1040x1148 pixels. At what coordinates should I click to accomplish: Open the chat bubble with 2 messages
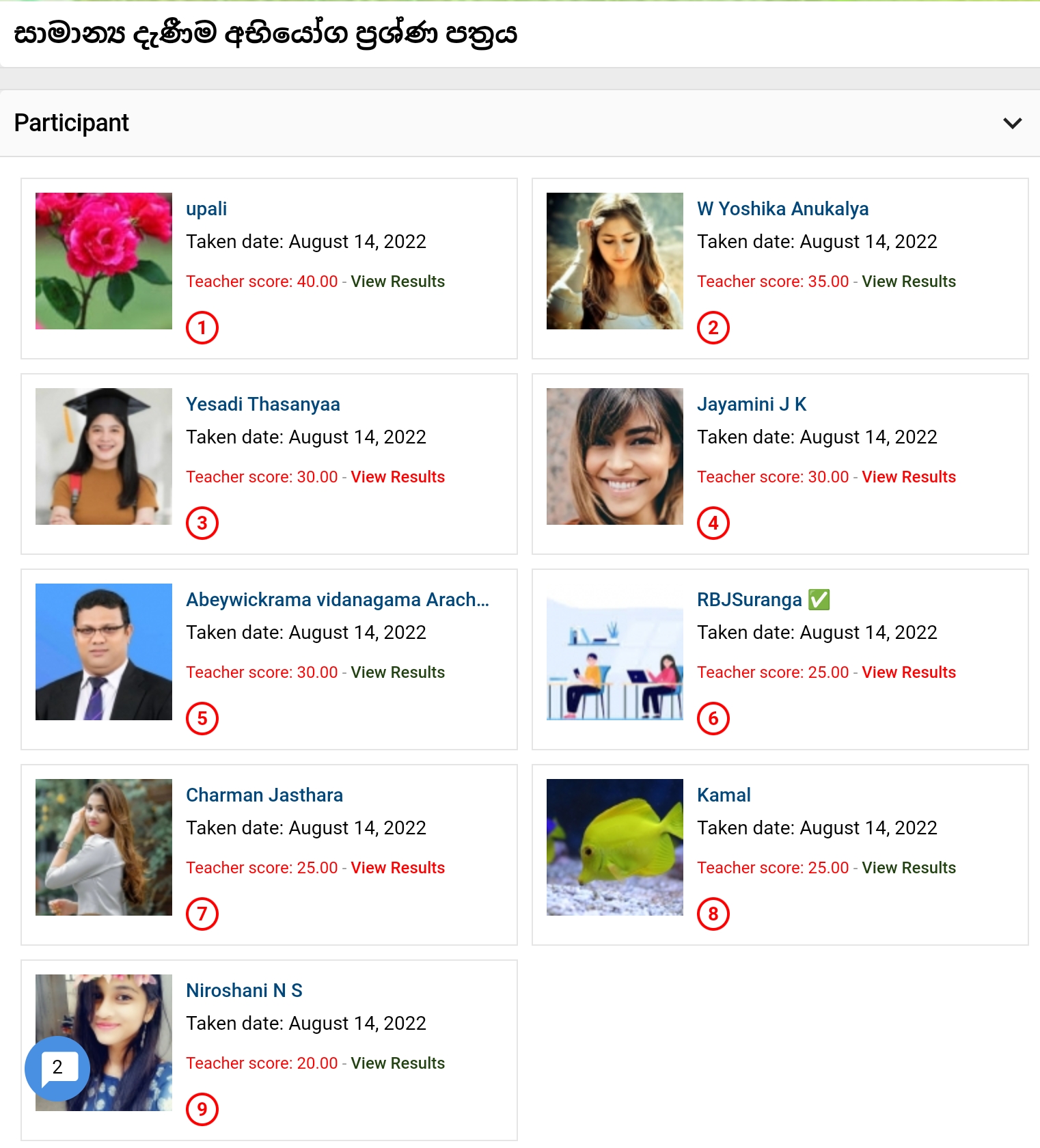57,1067
